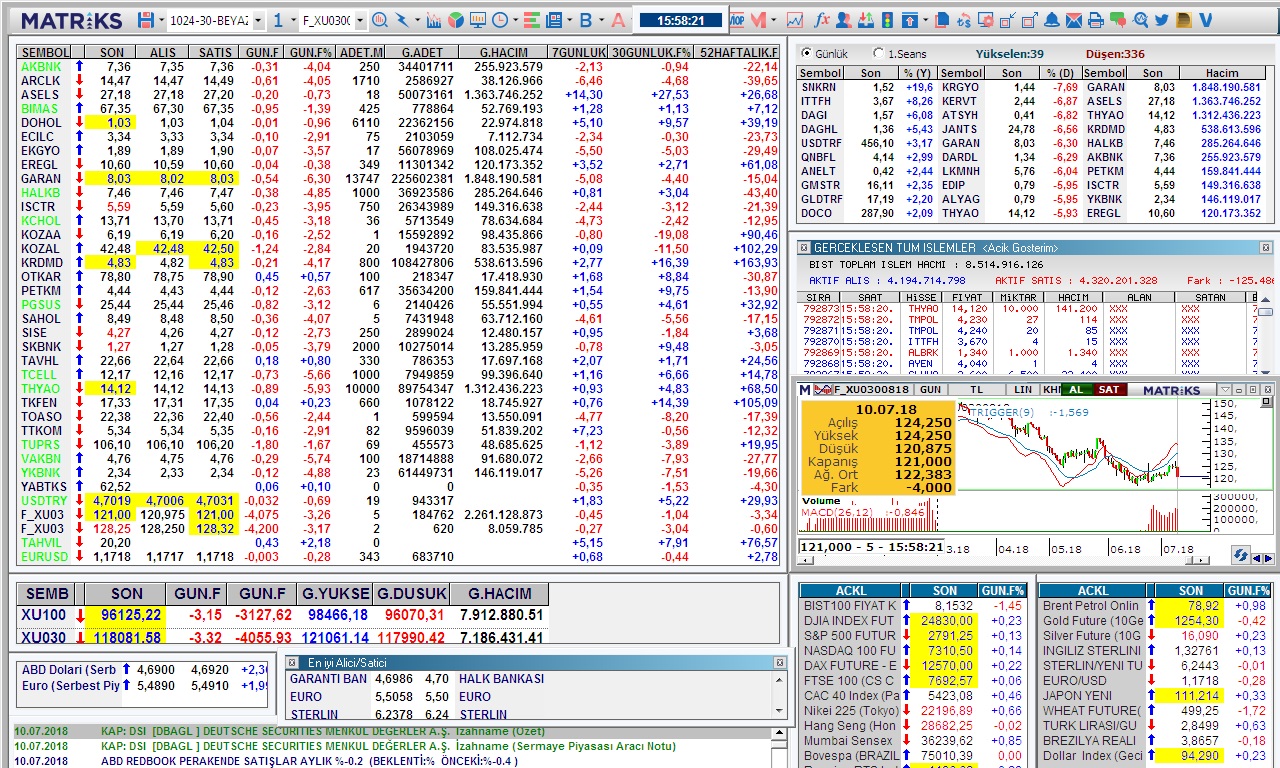This screenshot has height=768, width=1280.
Task: Click the refresh icon under the chart
Action: 1241,556
